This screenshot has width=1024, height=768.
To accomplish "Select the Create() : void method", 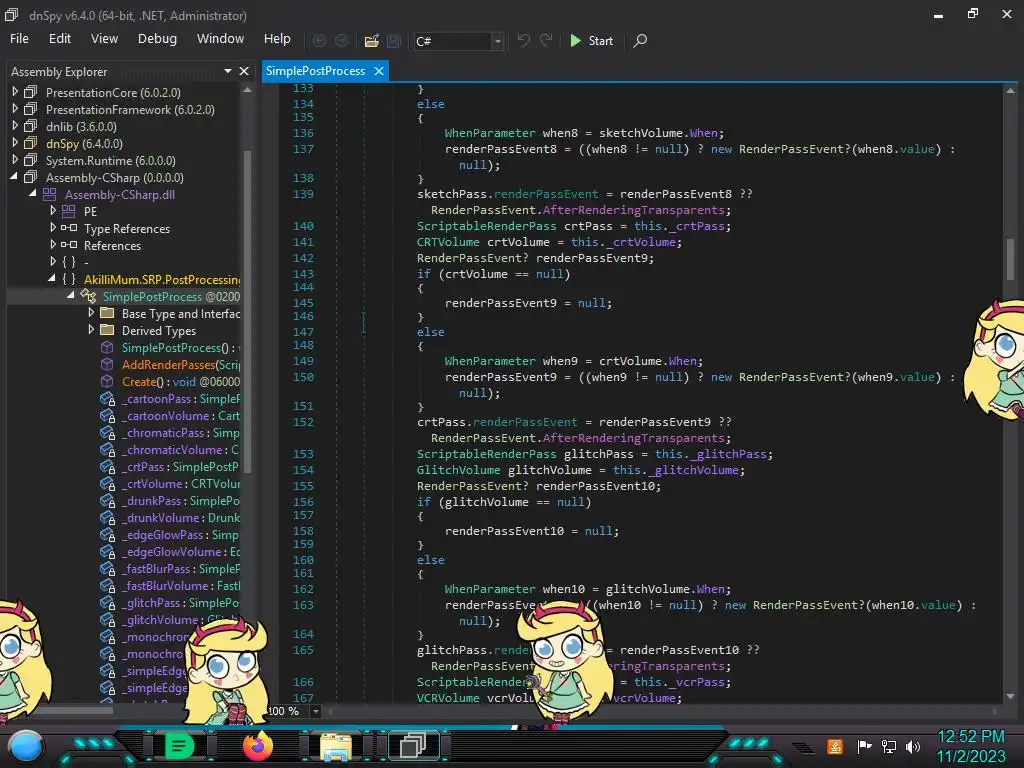I will point(180,381).
